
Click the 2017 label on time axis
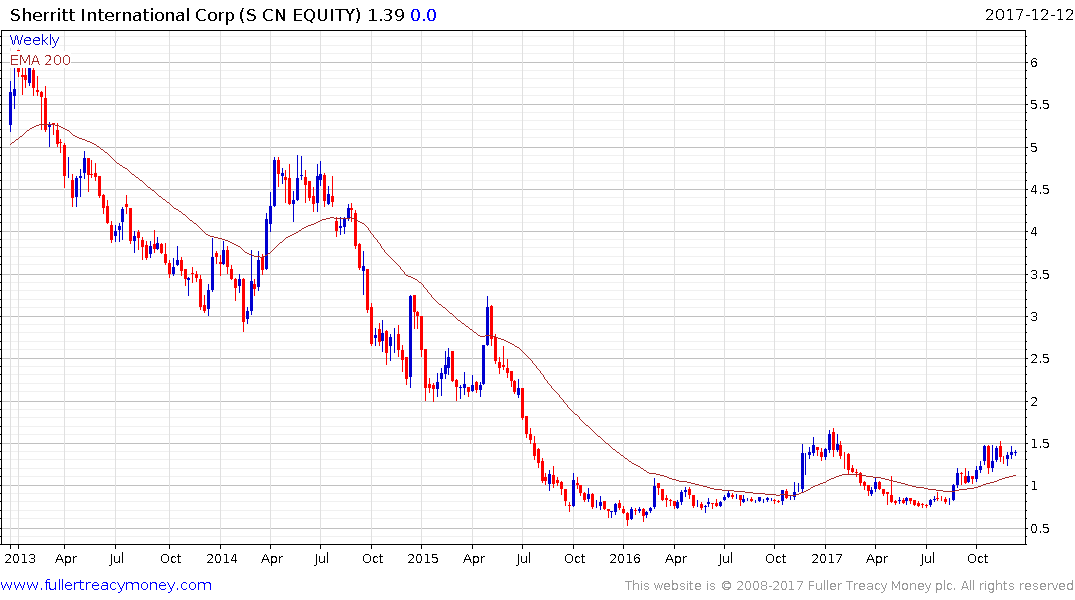coord(826,558)
